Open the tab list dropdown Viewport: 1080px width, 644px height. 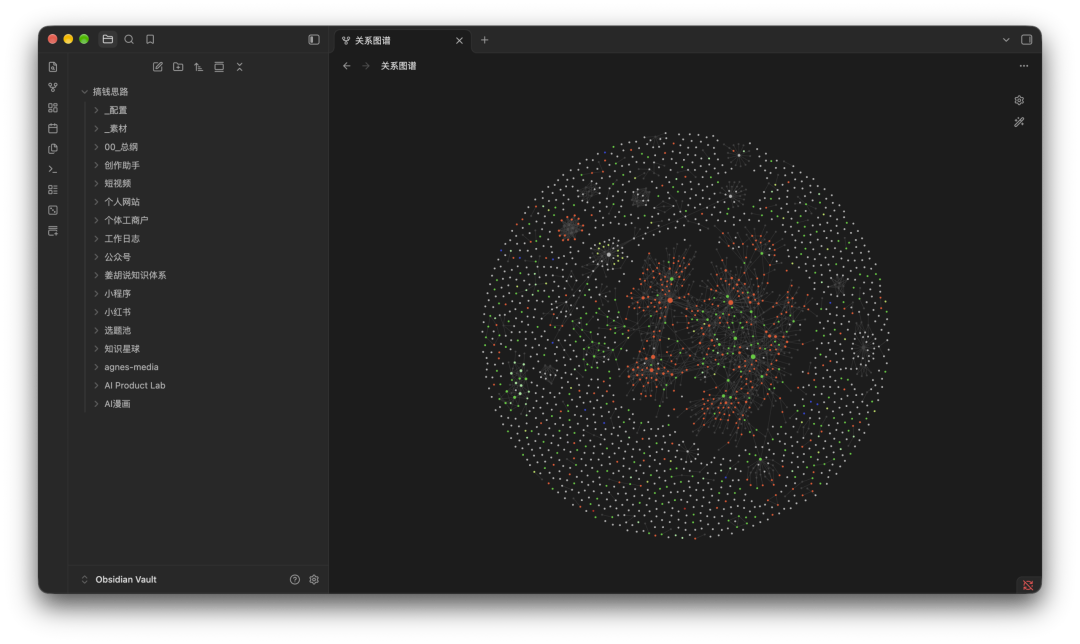pos(1006,40)
